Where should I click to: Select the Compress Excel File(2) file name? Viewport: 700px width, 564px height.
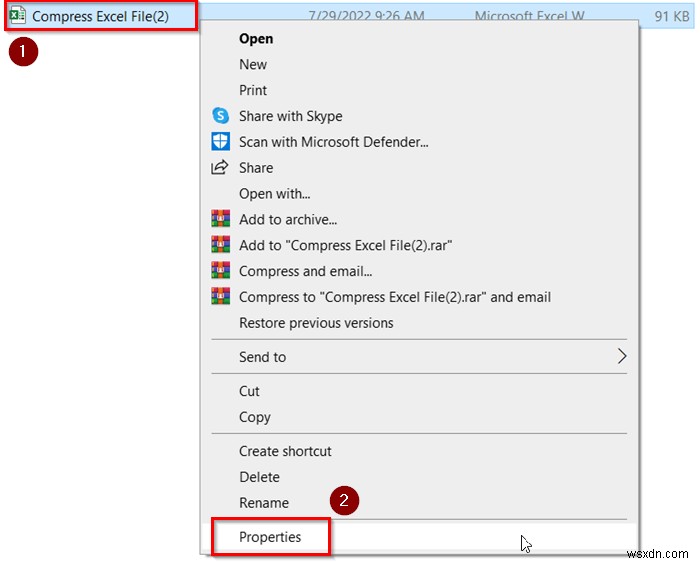coord(100,17)
